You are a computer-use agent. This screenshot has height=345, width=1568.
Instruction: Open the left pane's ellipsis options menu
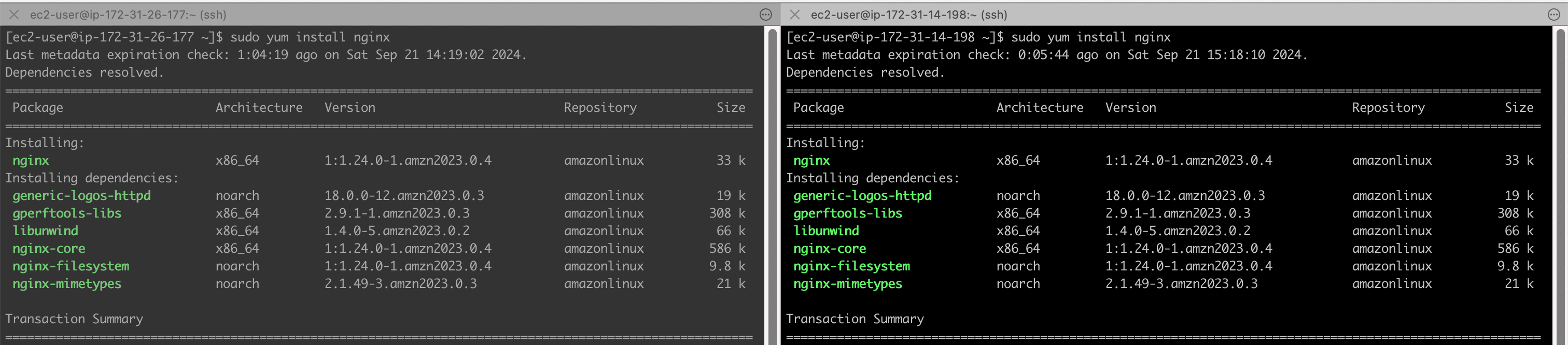coord(766,15)
